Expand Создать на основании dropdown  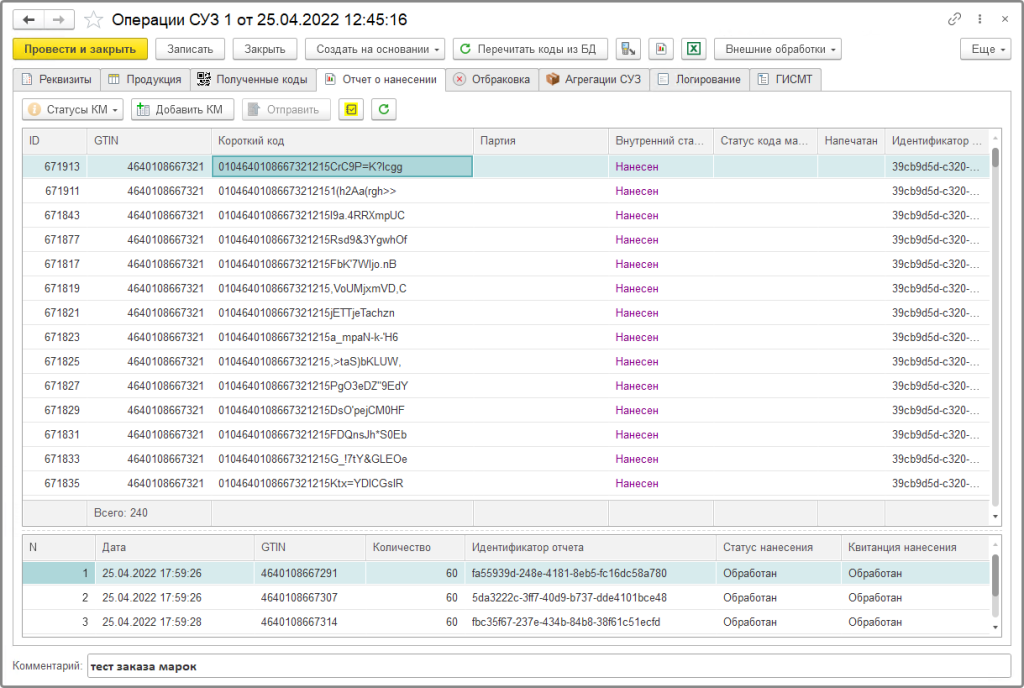click(x=375, y=49)
